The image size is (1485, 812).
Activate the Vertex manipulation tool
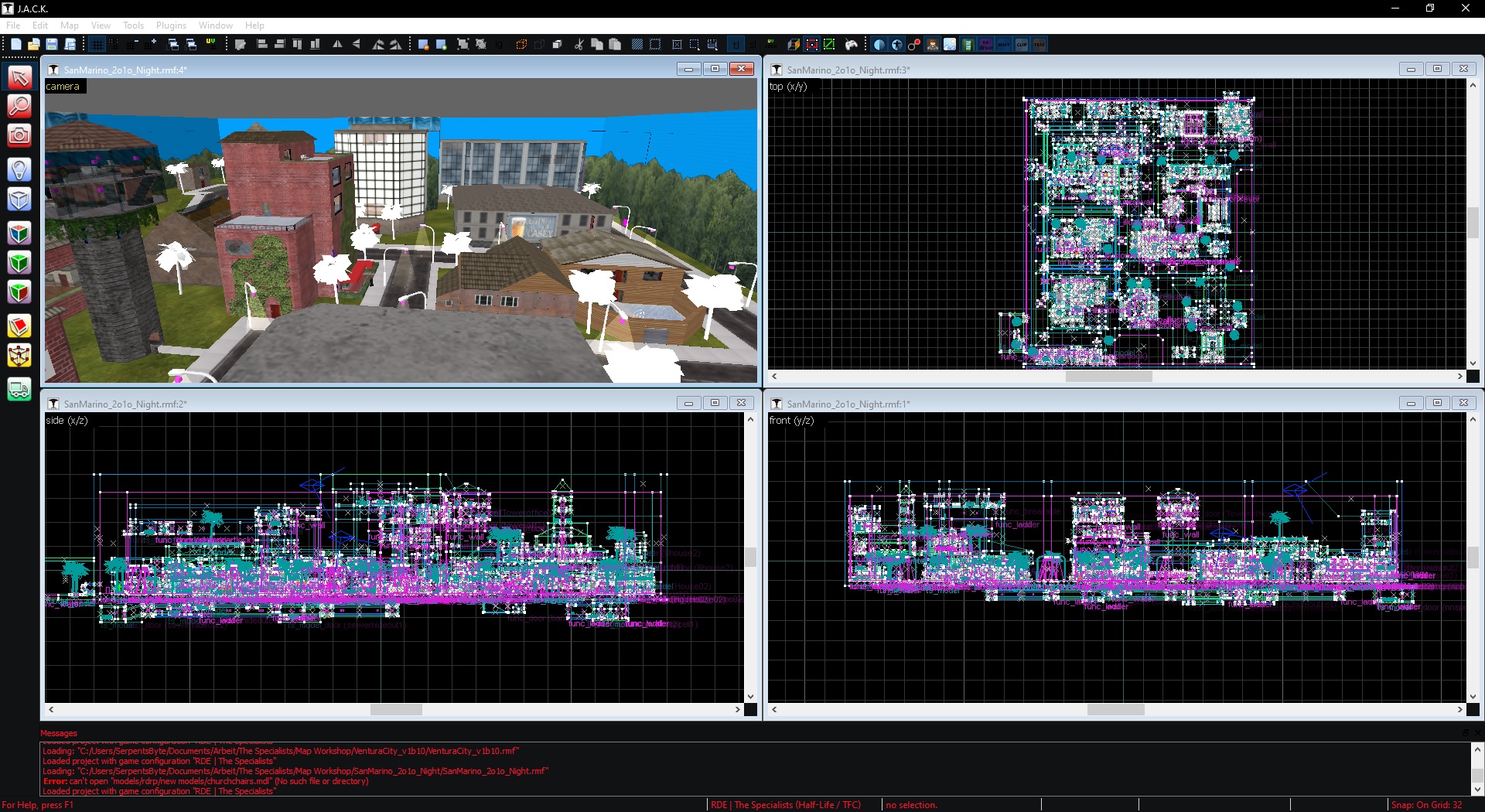19,356
